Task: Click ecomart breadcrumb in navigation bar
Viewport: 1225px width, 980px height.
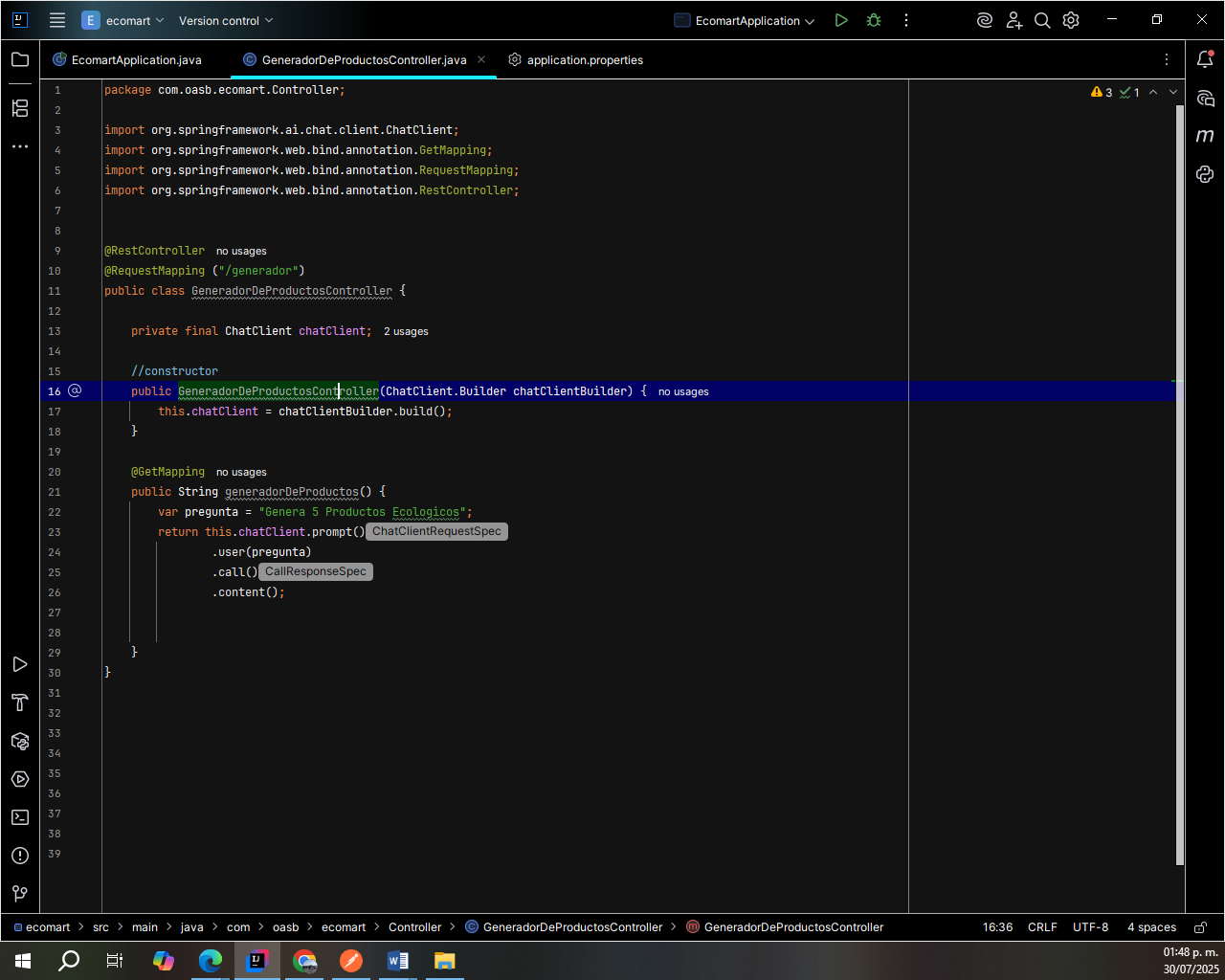Action: click(42, 926)
